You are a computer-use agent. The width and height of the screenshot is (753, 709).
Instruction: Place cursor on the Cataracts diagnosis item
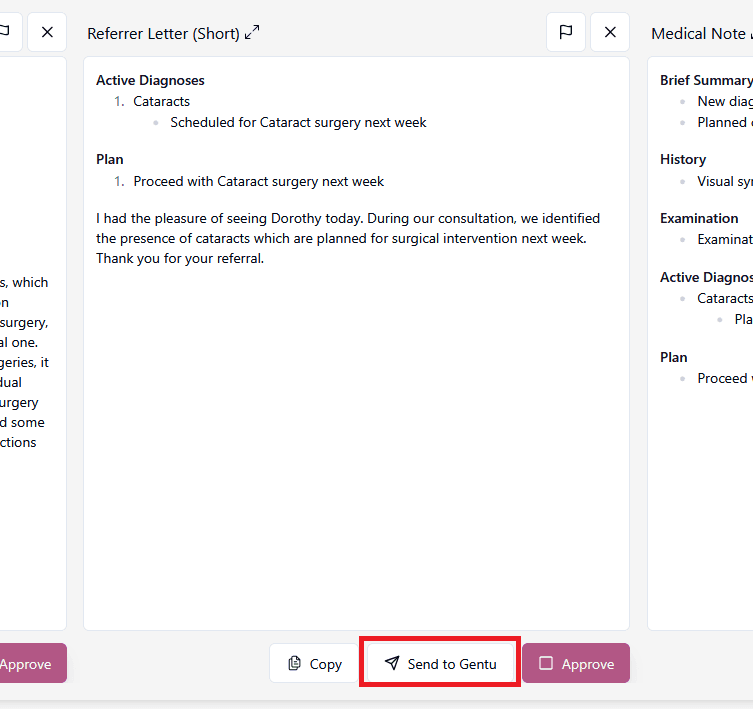pyautogui.click(x=161, y=101)
